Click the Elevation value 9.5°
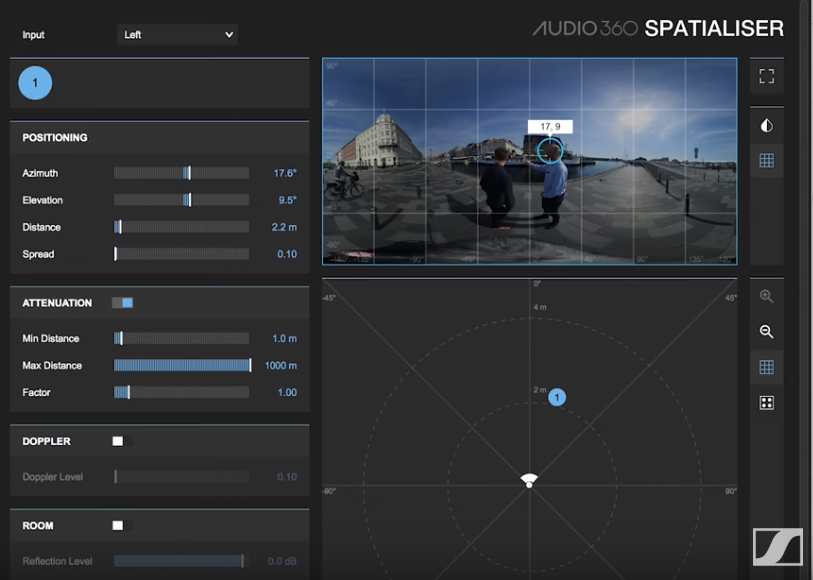Image resolution: width=813 pixels, height=580 pixels. 288,200
